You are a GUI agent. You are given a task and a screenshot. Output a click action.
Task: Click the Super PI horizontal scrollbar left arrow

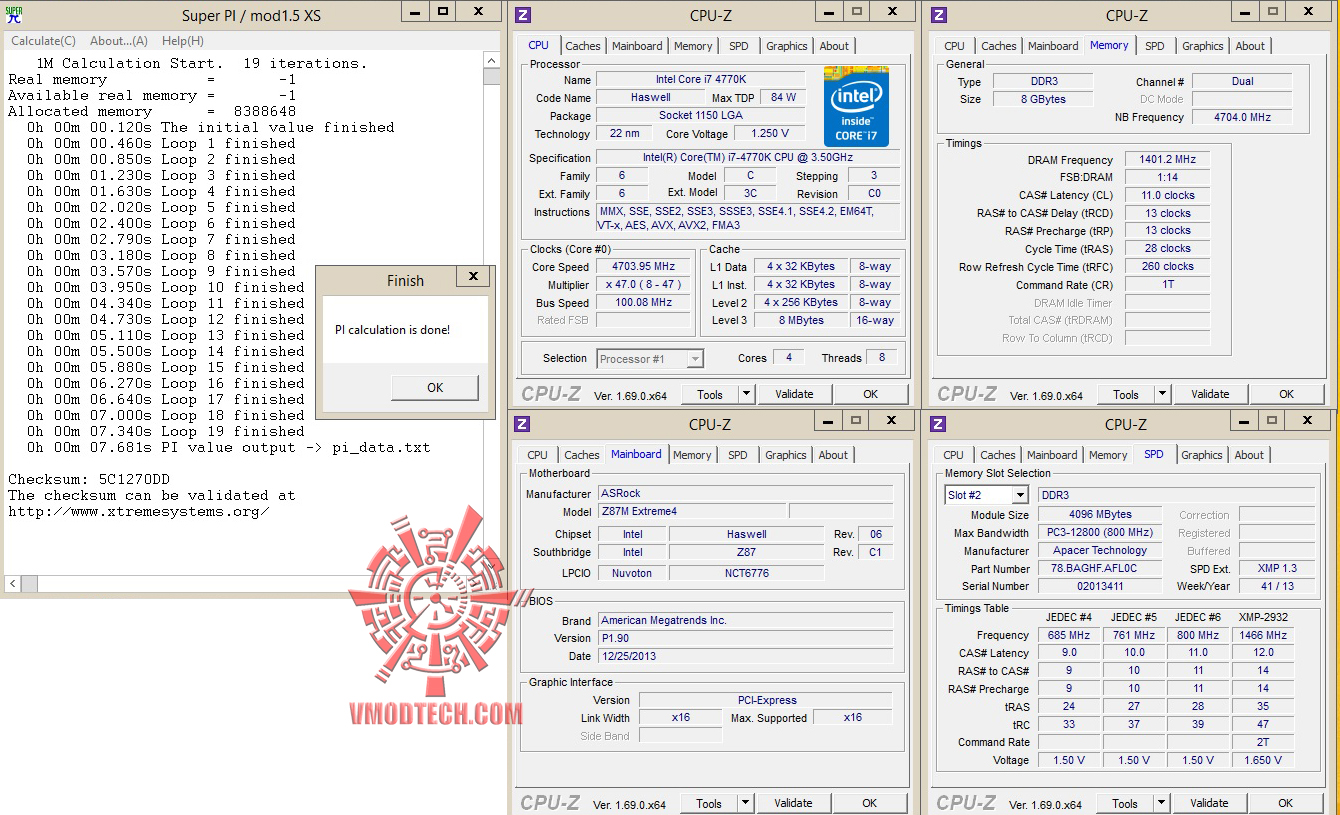[13, 583]
